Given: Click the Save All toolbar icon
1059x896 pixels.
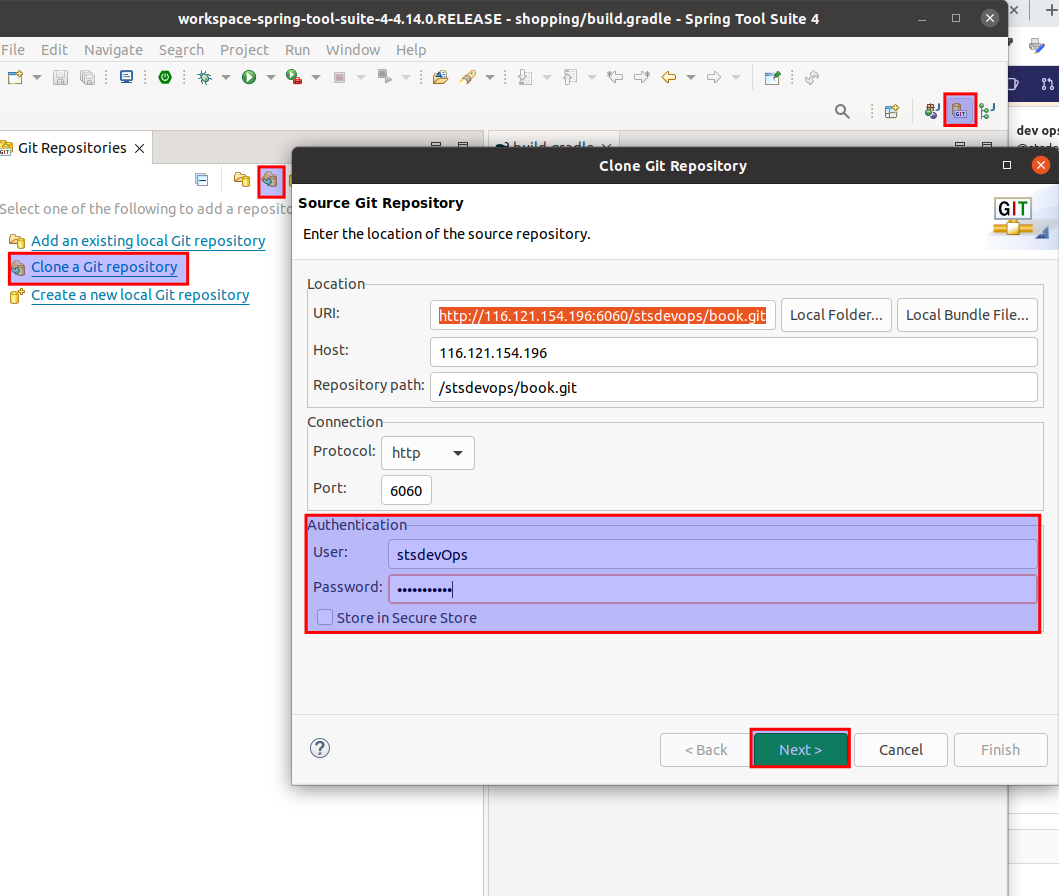Looking at the screenshot, I should [87, 78].
